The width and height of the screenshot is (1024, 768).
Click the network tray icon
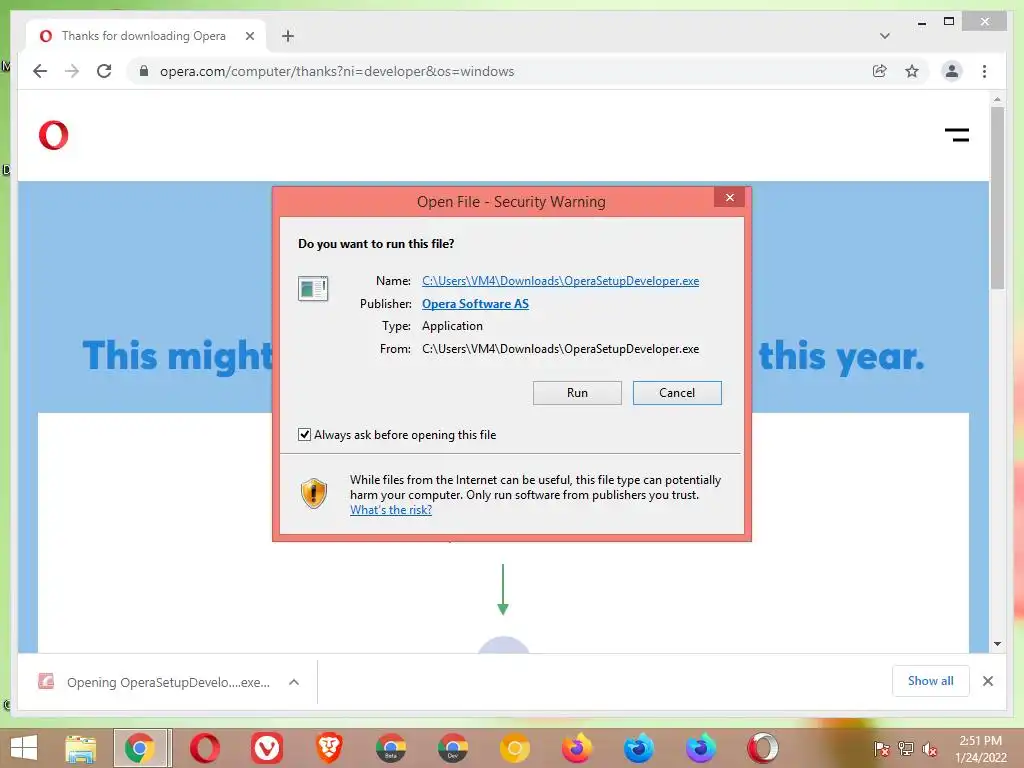906,749
